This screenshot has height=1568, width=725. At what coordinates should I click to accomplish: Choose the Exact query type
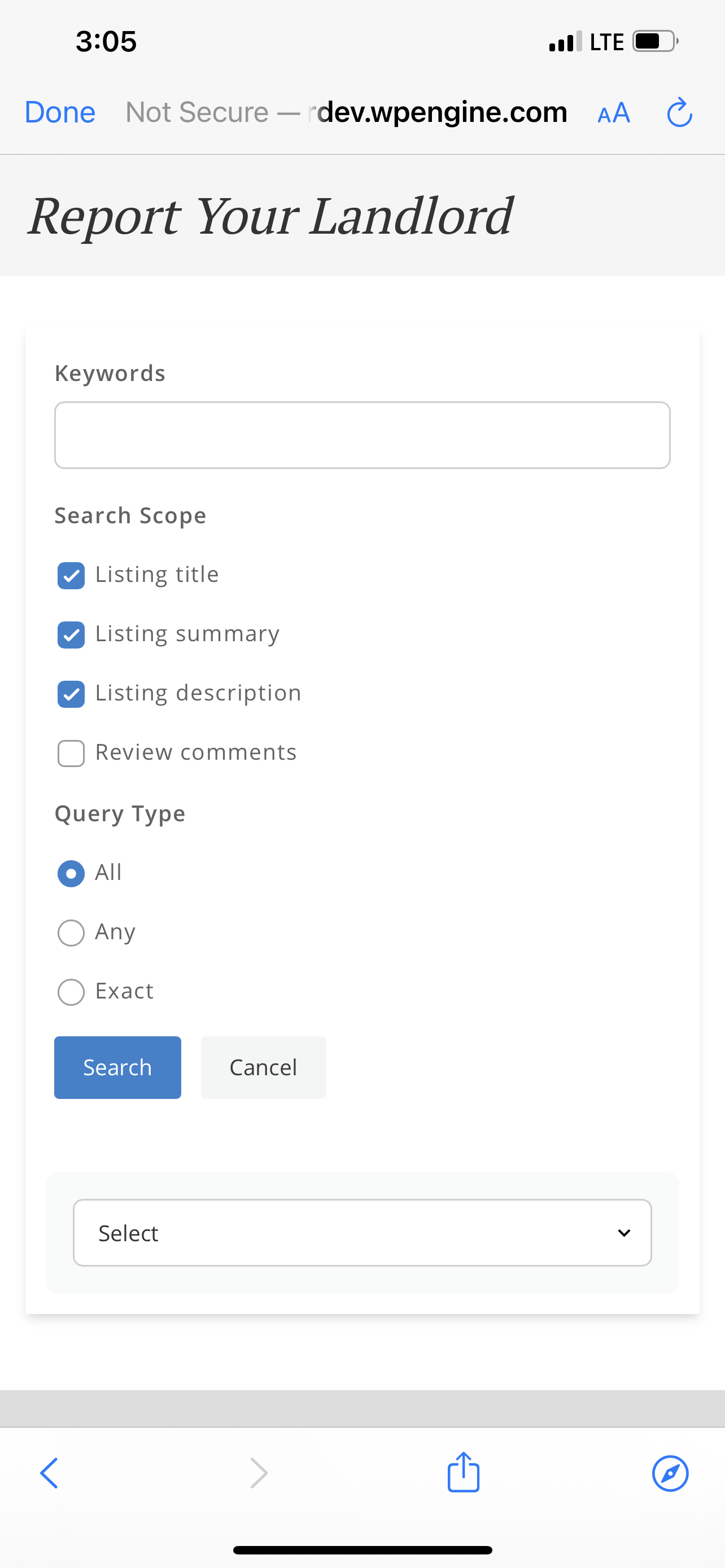click(71, 992)
